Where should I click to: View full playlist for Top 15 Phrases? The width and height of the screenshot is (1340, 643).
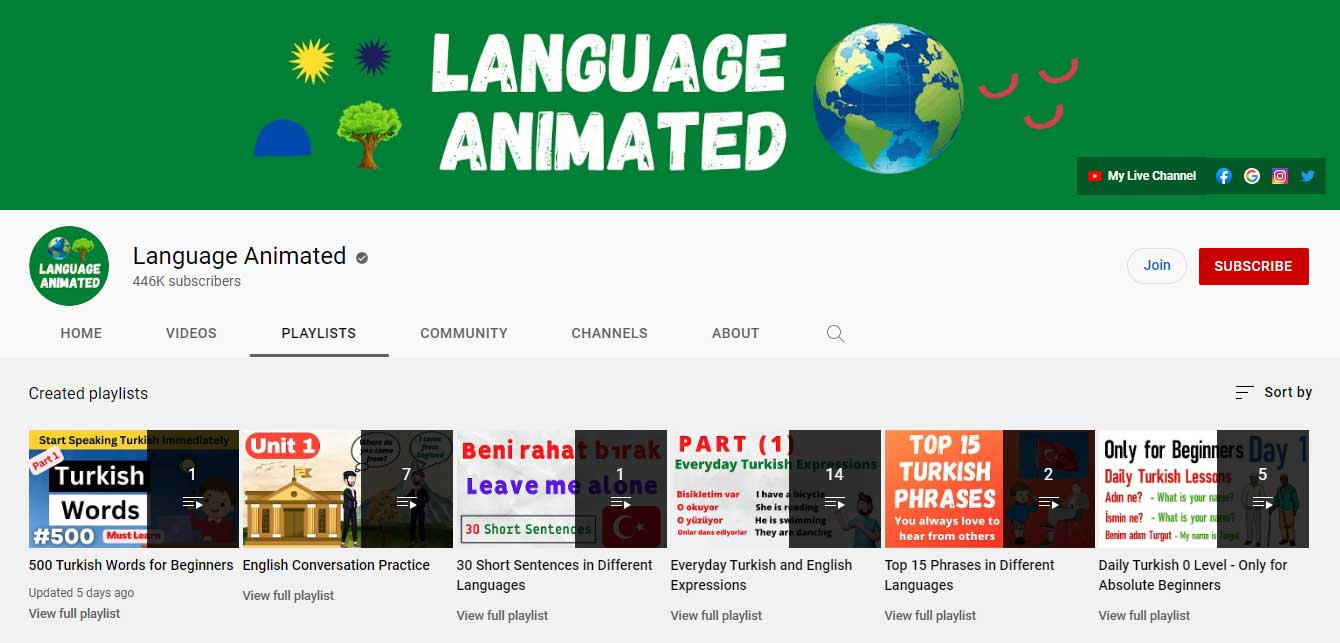pyautogui.click(x=930, y=615)
